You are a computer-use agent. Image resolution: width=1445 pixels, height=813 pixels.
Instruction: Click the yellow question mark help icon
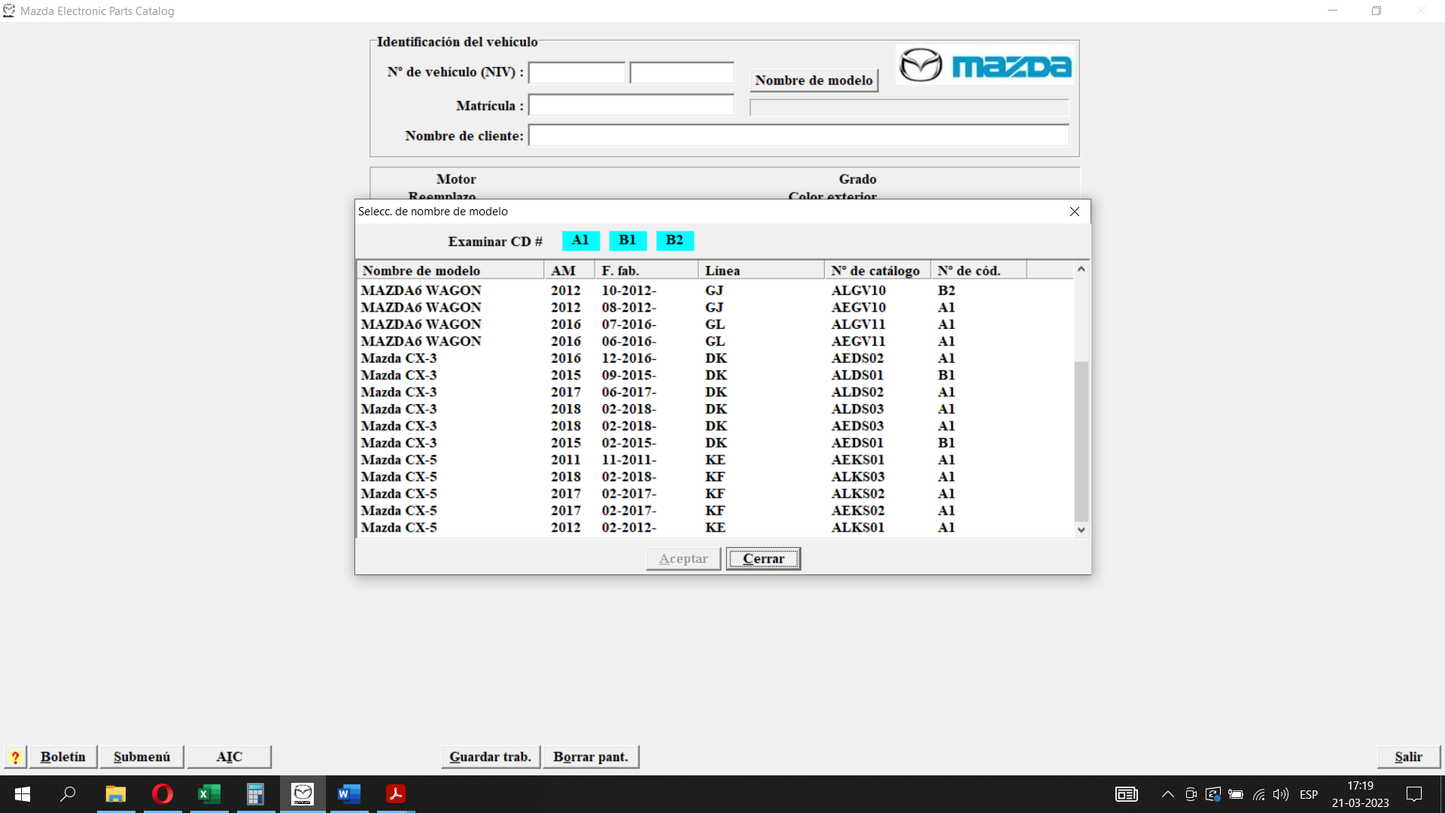15,757
